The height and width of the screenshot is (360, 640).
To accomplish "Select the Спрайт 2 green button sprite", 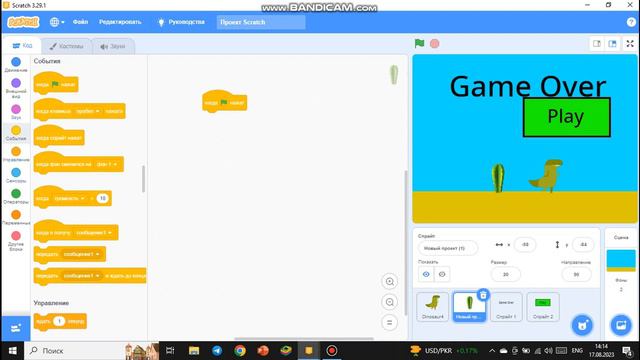I will coord(543,307).
